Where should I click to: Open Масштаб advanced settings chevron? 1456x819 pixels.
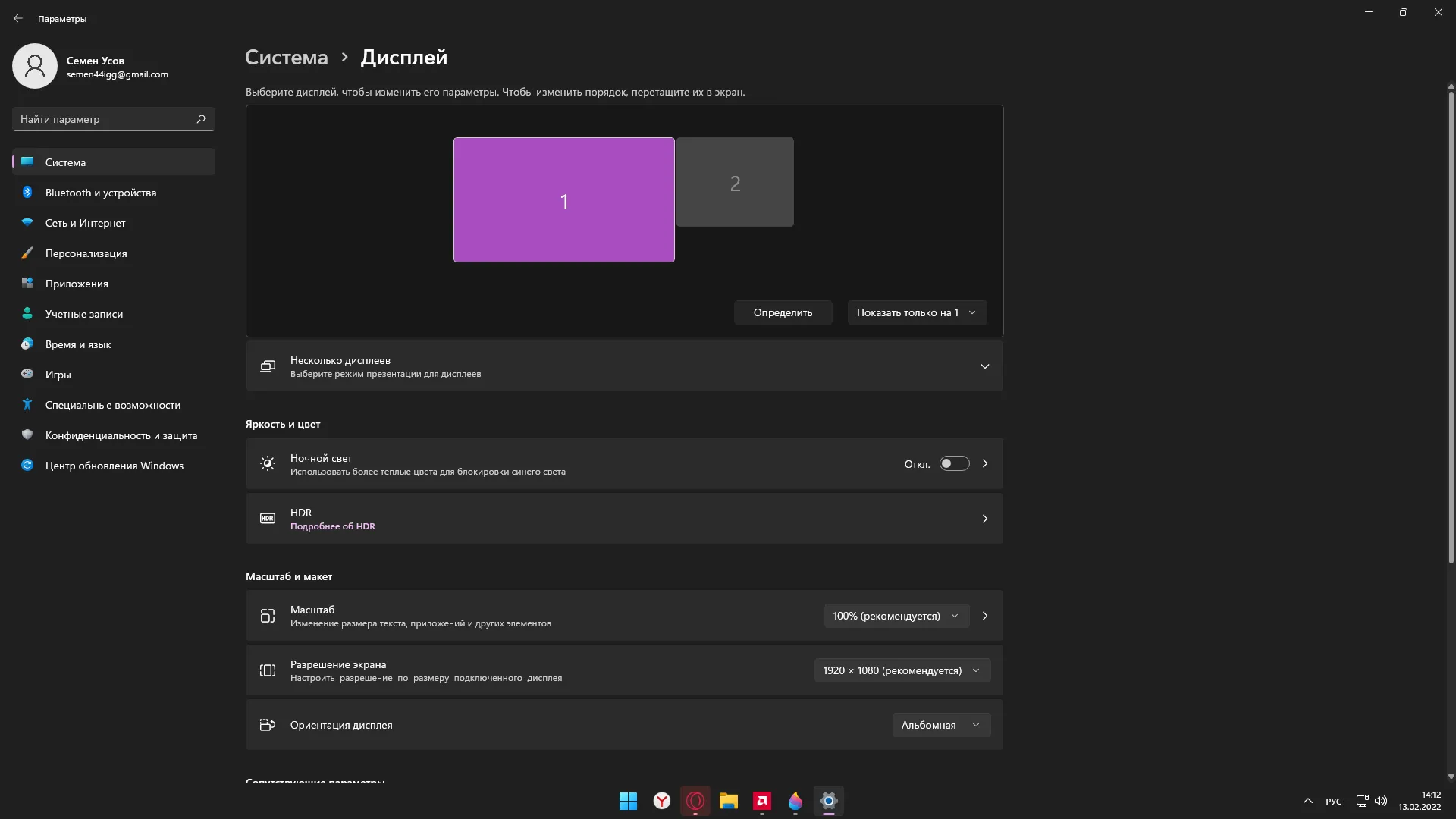(985, 616)
